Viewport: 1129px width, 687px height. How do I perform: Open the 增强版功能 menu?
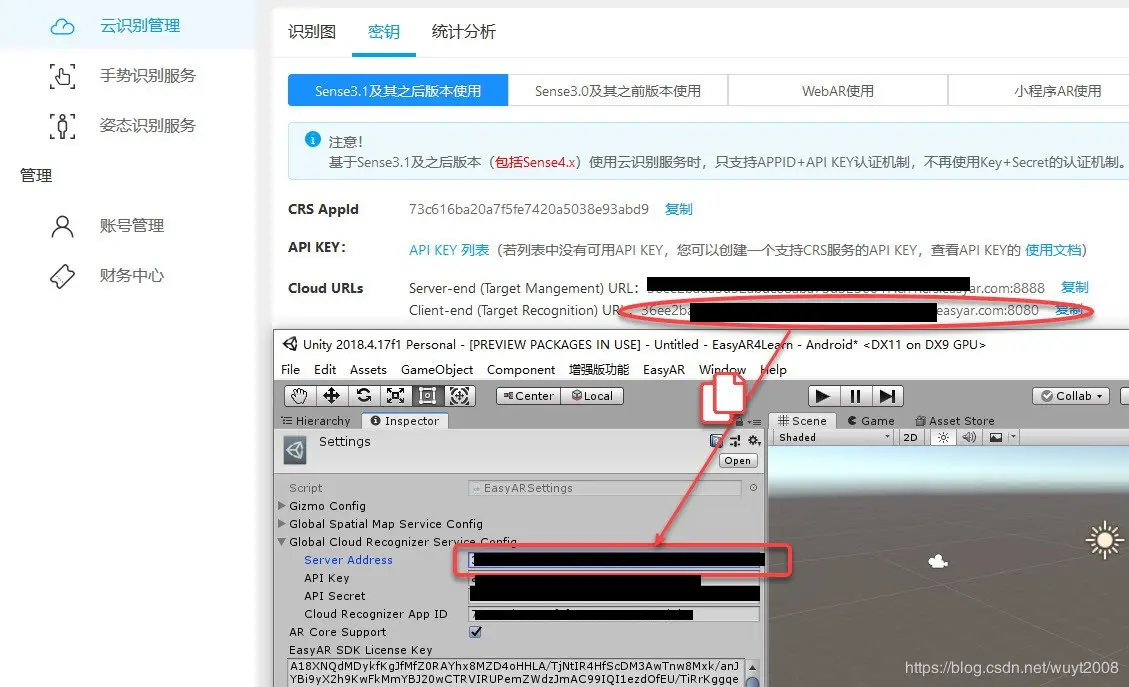[599, 369]
